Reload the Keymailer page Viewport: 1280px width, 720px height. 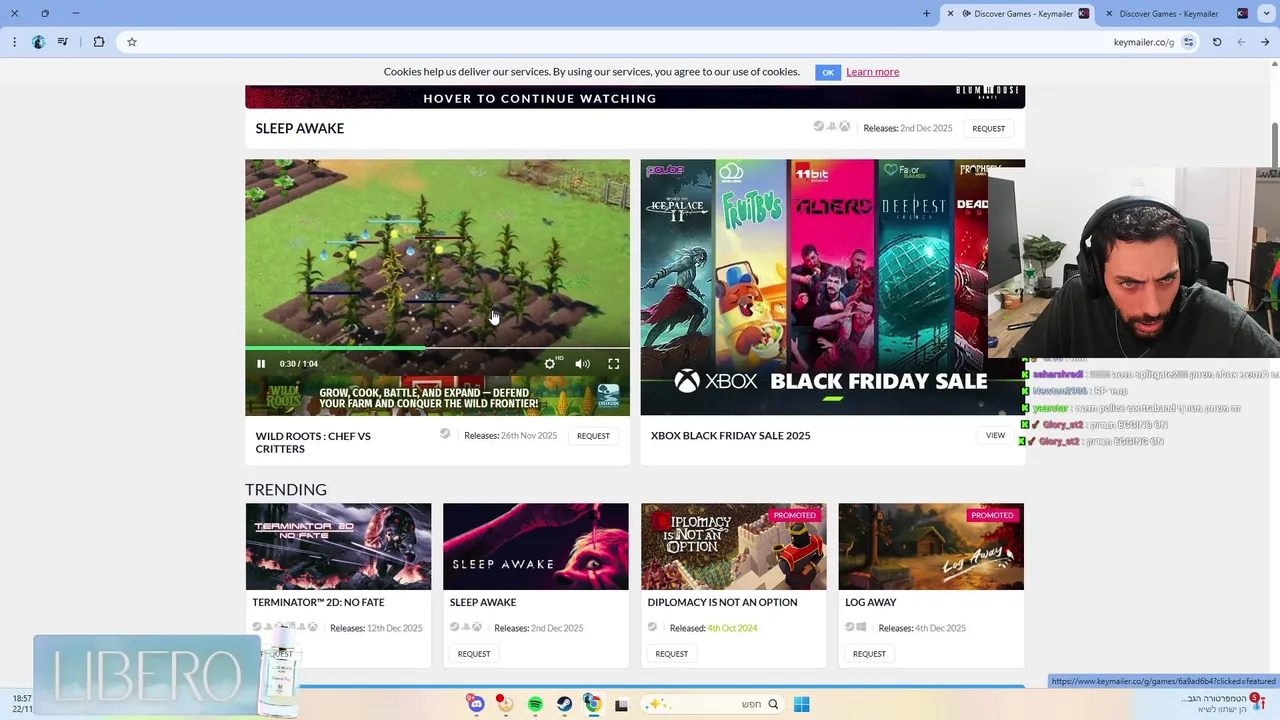(1217, 42)
